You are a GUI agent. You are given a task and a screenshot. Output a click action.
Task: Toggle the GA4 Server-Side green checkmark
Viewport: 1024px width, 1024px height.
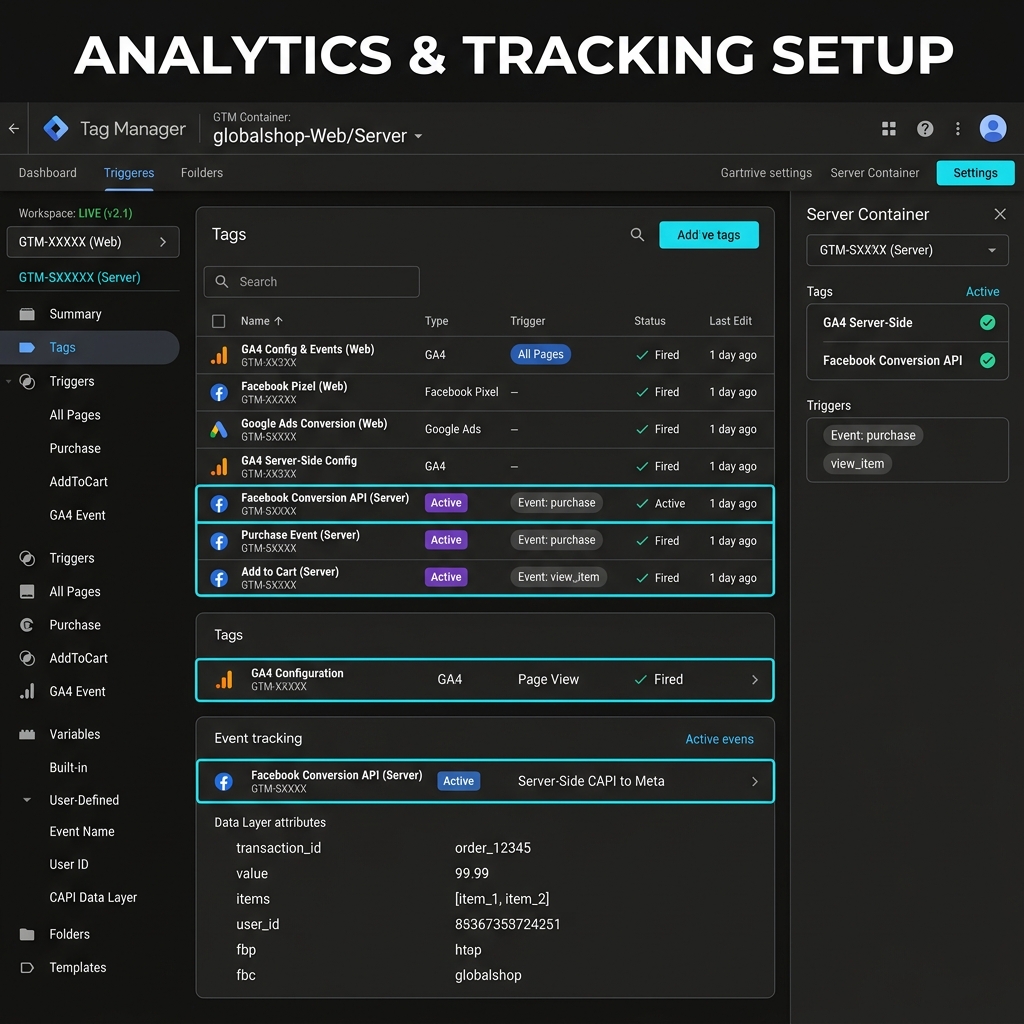click(987, 323)
